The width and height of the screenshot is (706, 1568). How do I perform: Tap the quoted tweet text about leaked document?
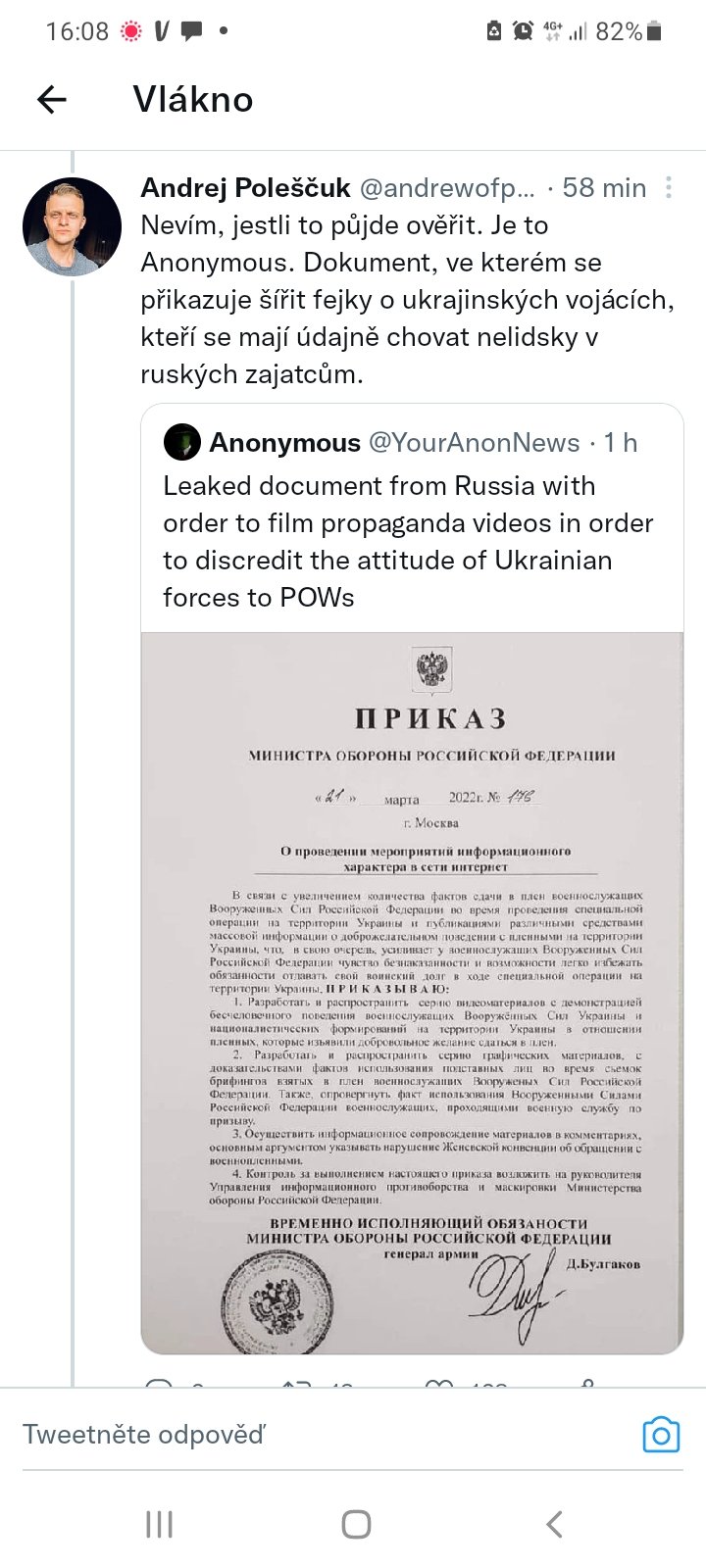[408, 541]
